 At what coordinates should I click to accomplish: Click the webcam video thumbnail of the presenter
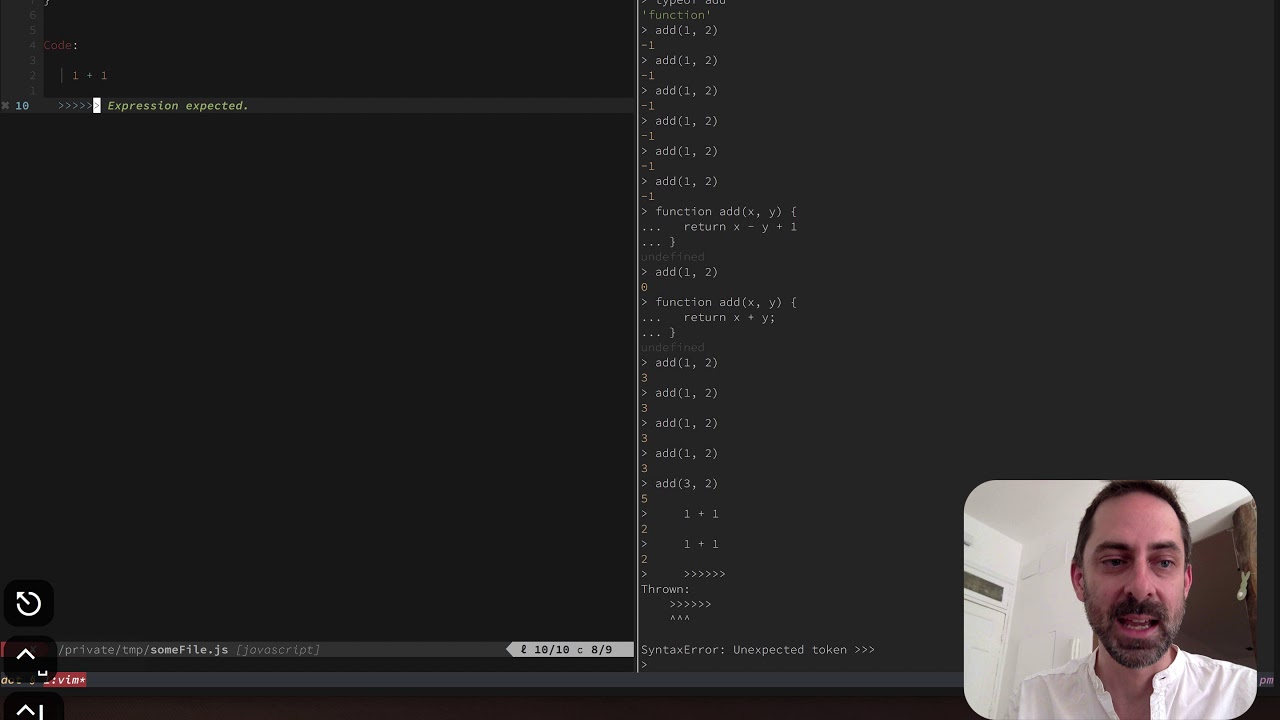click(x=1109, y=600)
